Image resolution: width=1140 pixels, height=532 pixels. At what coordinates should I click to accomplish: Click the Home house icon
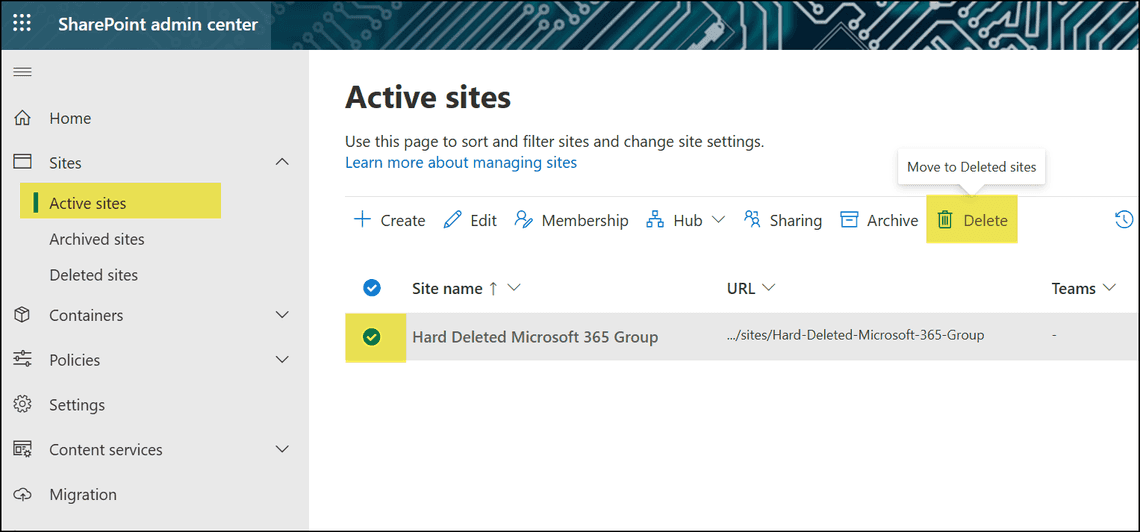coord(23,118)
